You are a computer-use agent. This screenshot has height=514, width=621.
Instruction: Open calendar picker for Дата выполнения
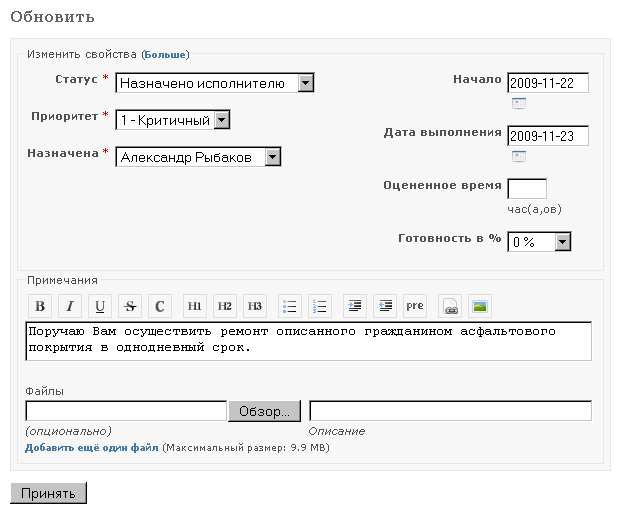point(519,156)
